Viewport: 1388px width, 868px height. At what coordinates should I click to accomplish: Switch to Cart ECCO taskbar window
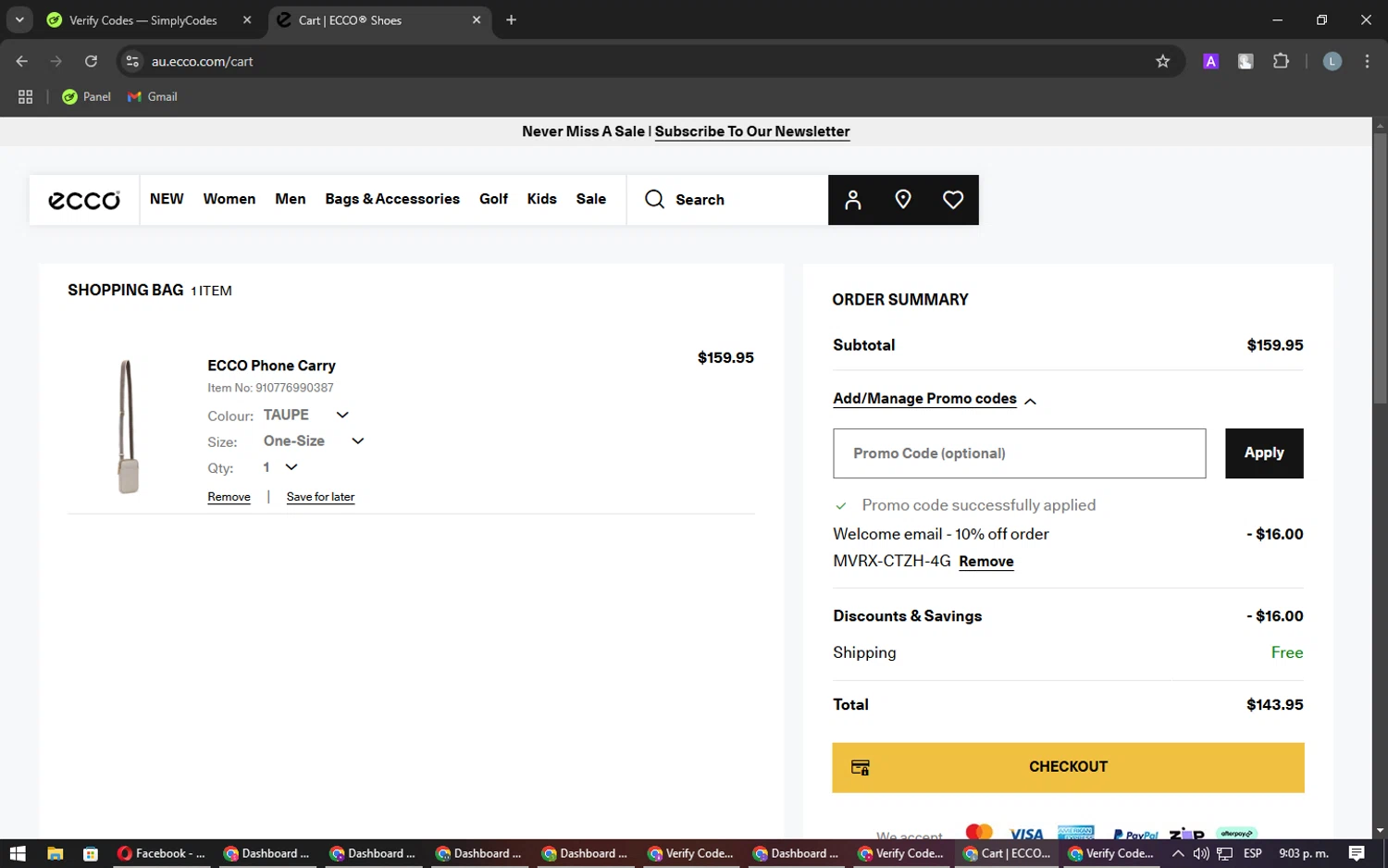(x=1007, y=853)
